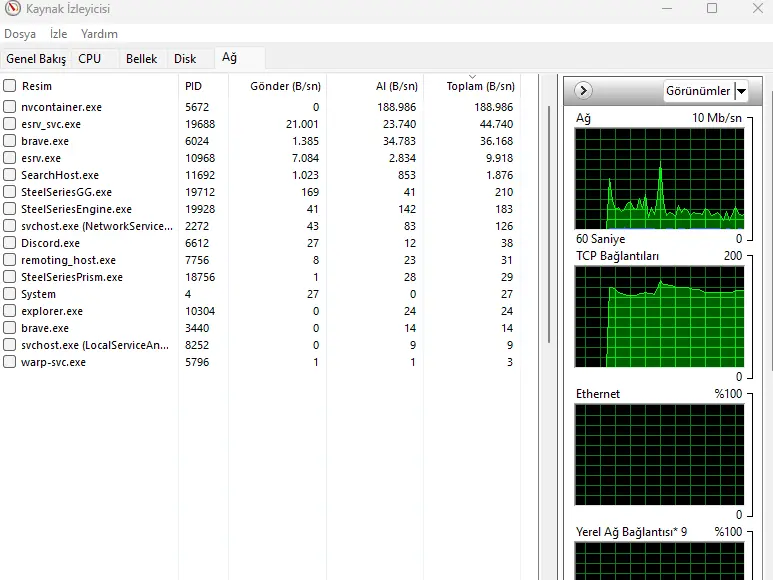
Task: Click PID value 11692
Action: 200,175
